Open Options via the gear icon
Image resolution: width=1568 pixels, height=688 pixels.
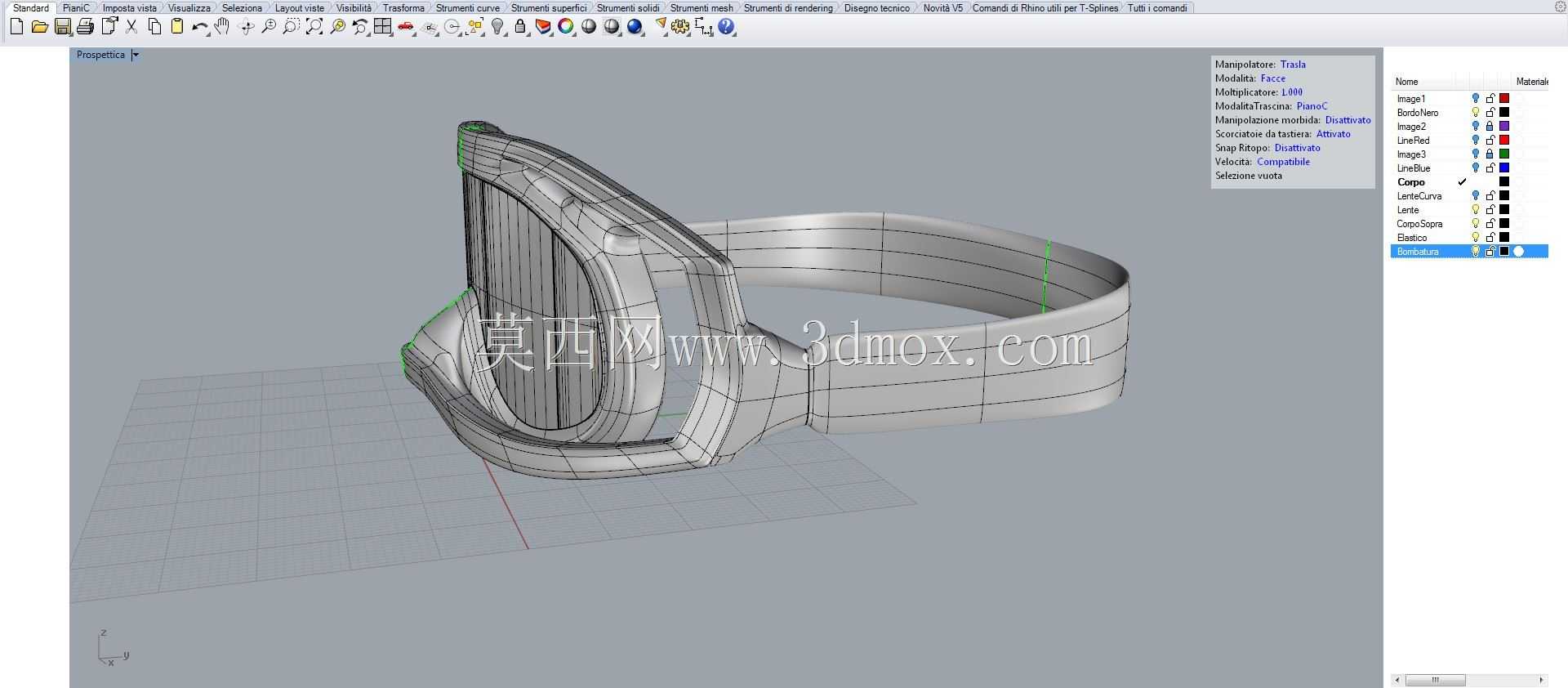[680, 27]
